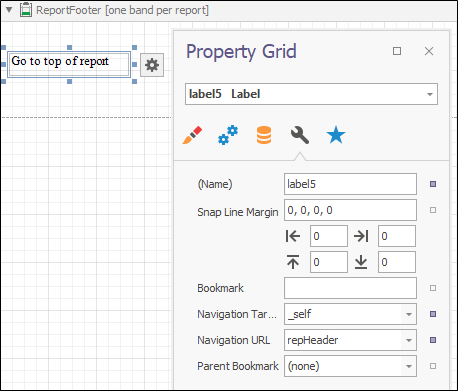Click the bottom snap margin arrow icon

coord(361,262)
